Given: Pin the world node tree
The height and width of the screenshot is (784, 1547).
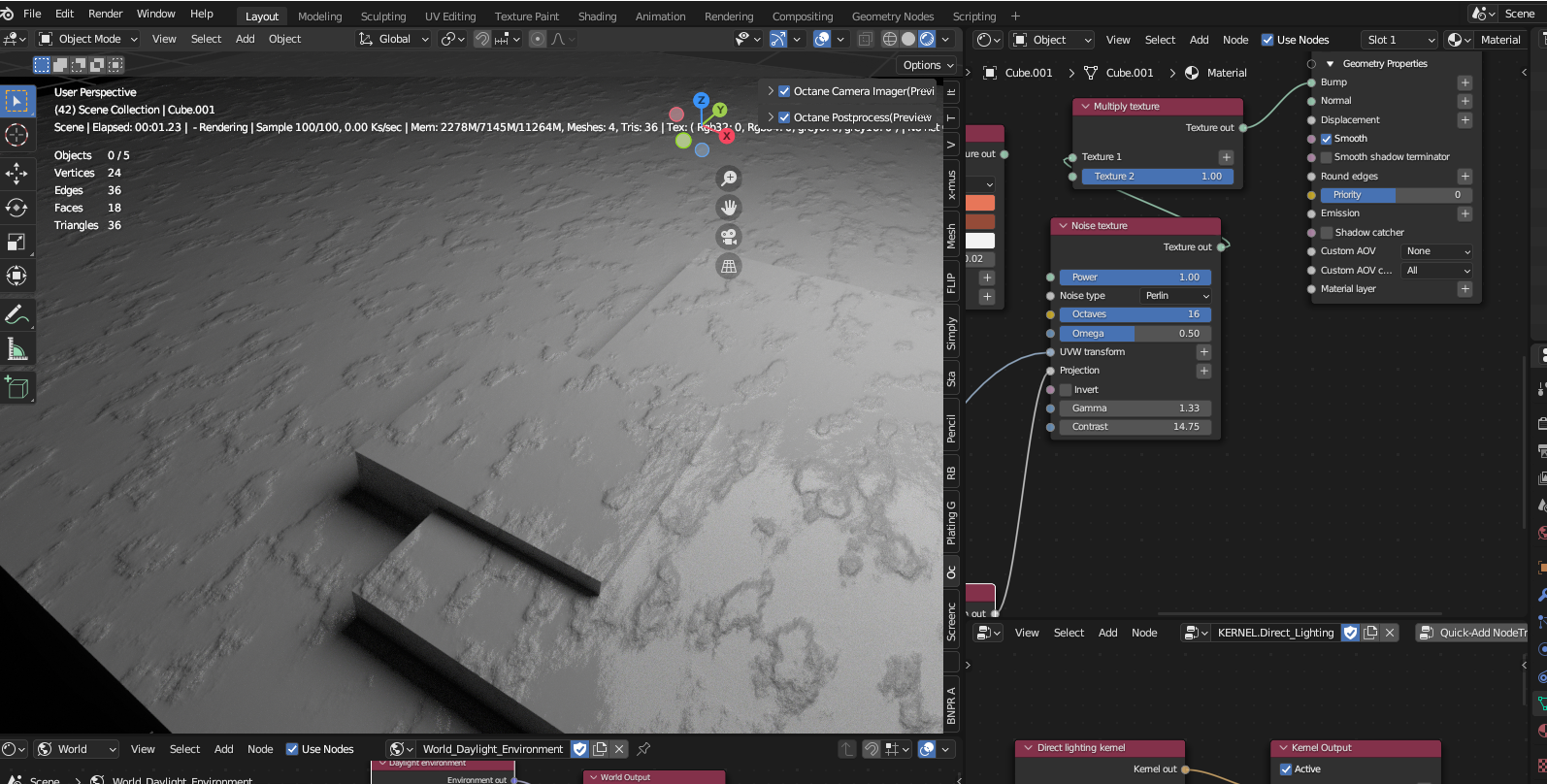Looking at the screenshot, I should pos(643,749).
